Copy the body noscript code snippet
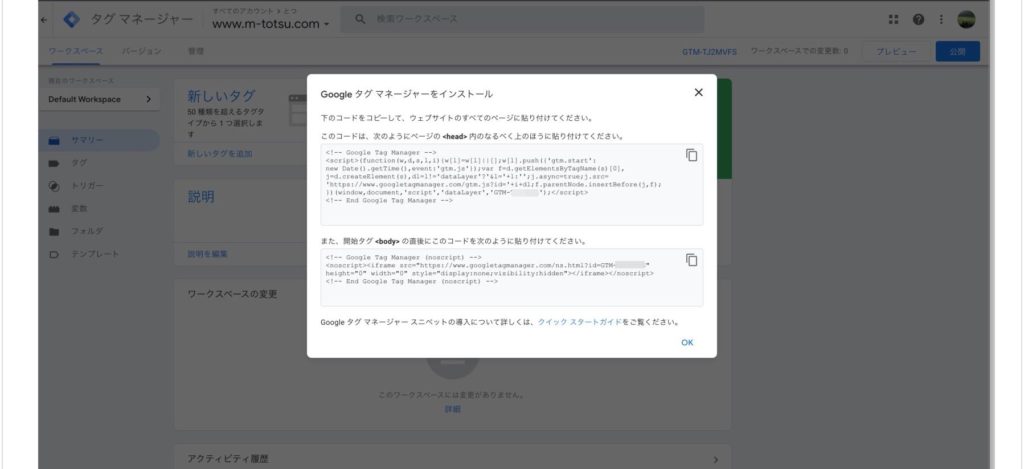Screen dimensions: 1024x469 692,260
